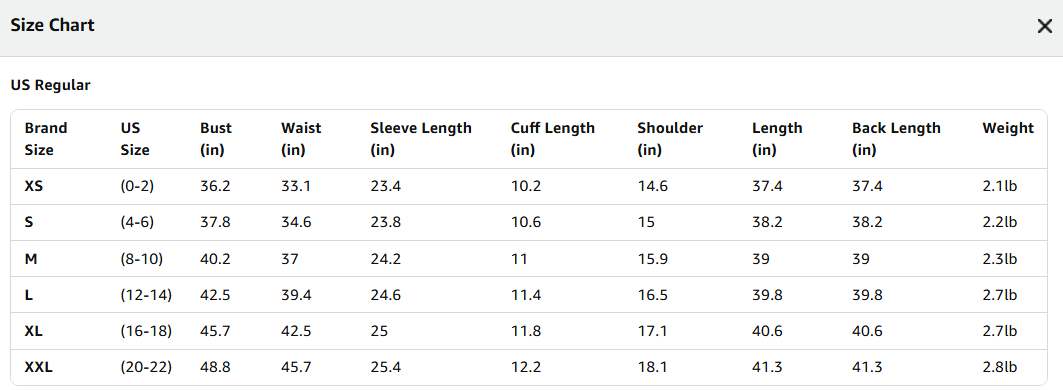Image resolution: width=1063 pixels, height=390 pixels.
Task: Click the Waist (in) column header
Action: pyautogui.click(x=301, y=139)
